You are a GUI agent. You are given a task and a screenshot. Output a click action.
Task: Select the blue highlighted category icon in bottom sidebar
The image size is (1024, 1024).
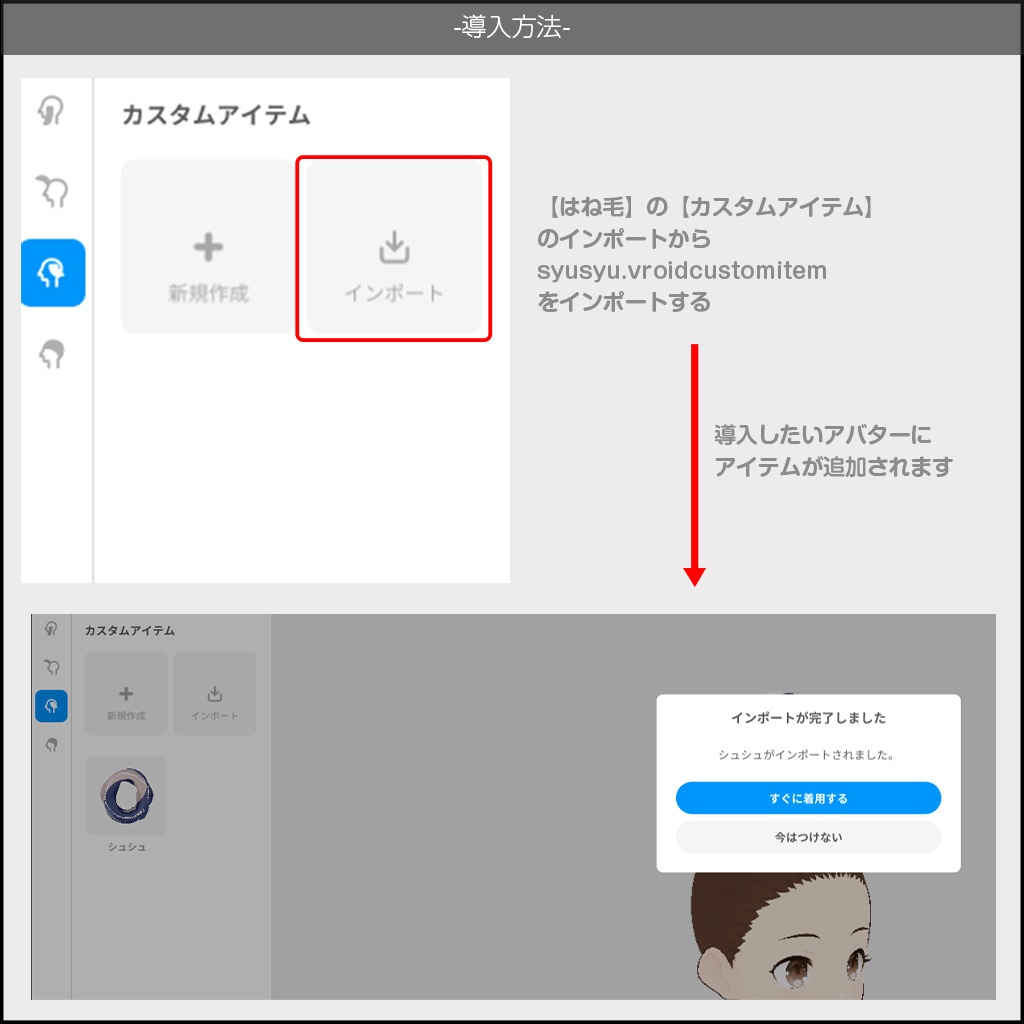[x=51, y=705]
